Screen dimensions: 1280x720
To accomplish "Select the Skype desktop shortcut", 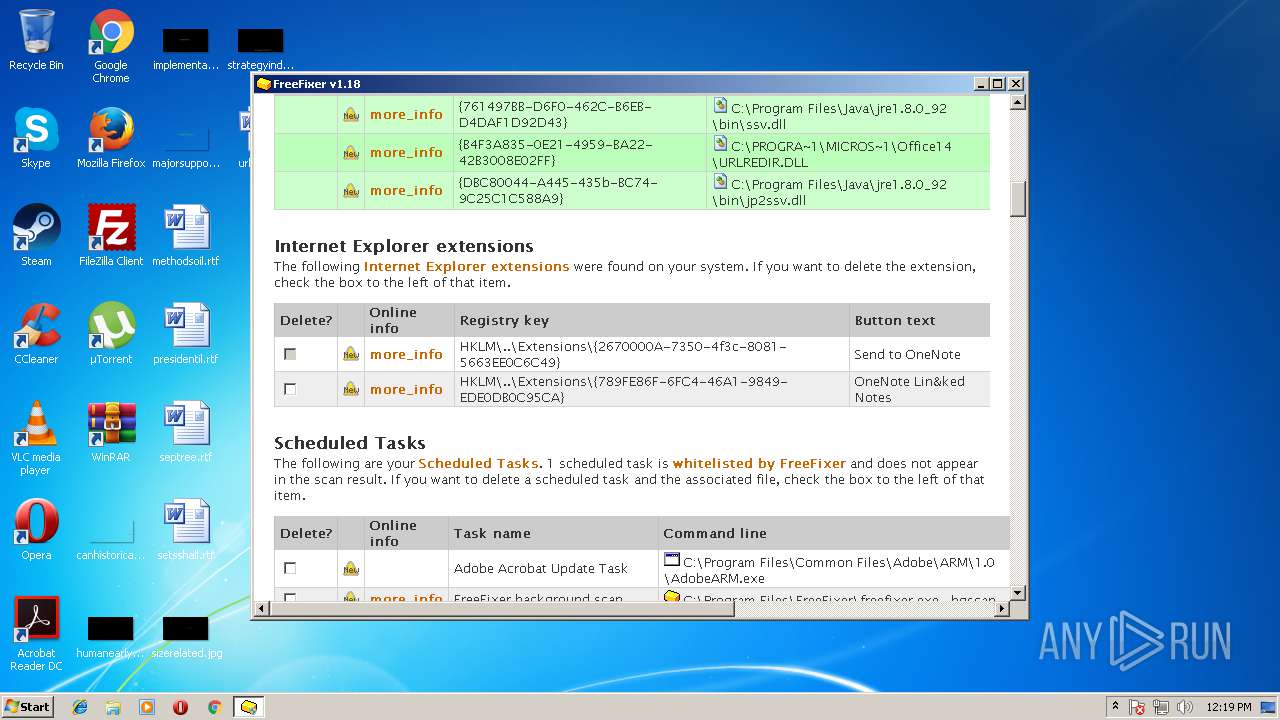I will tap(36, 138).
